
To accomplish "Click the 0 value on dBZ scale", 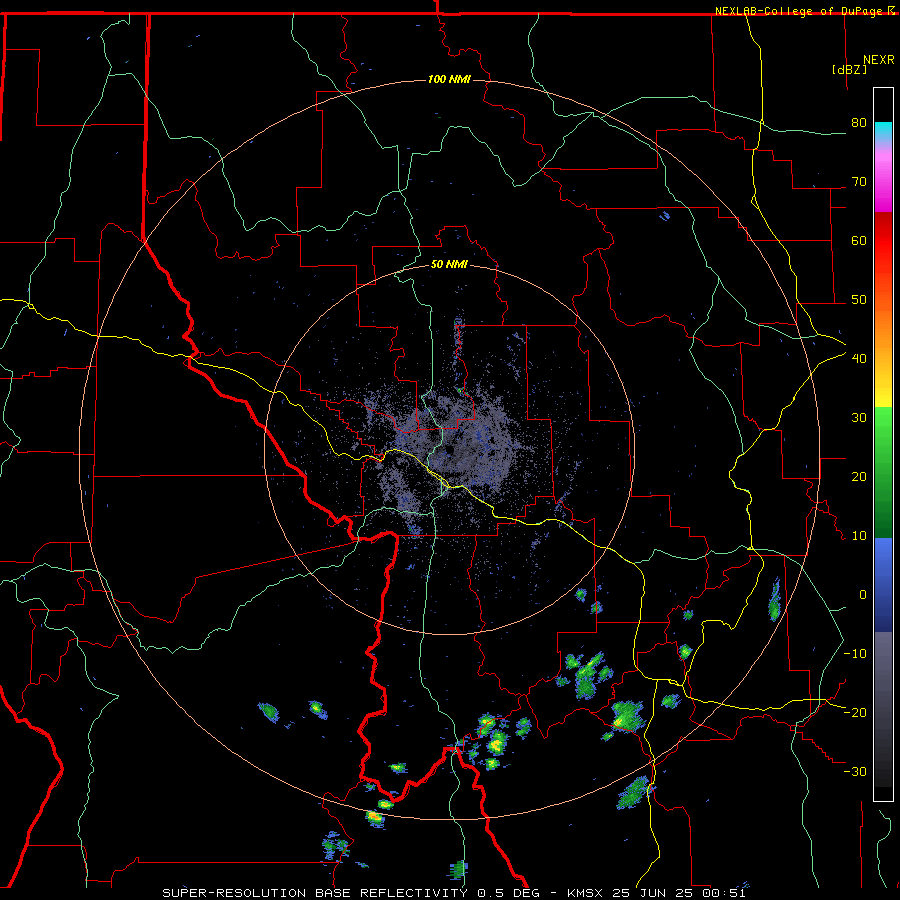I will 862,595.
